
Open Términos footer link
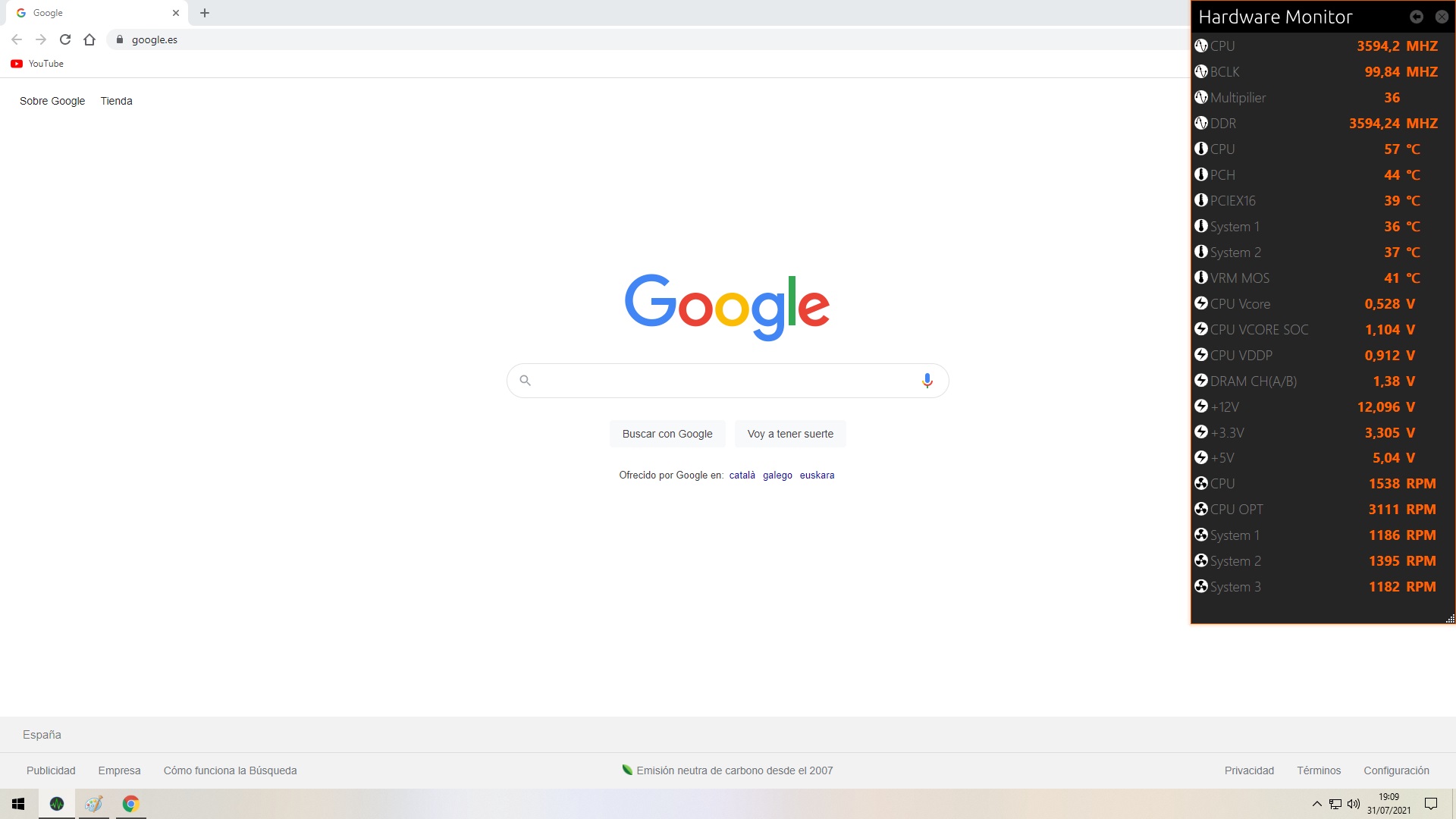tap(1319, 770)
